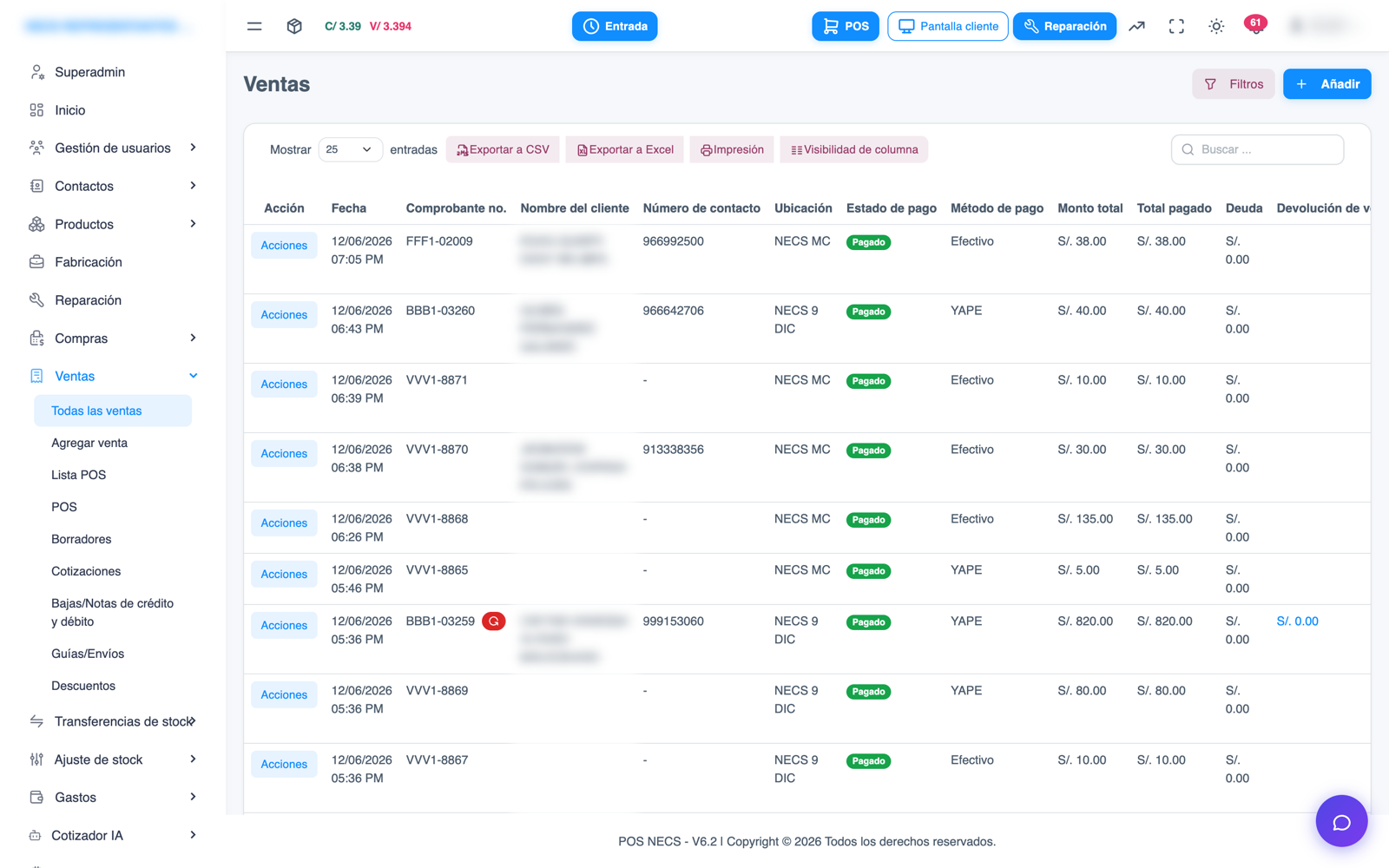1389x868 pixels.
Task: Open Visibilidad de columna options
Action: [854, 149]
